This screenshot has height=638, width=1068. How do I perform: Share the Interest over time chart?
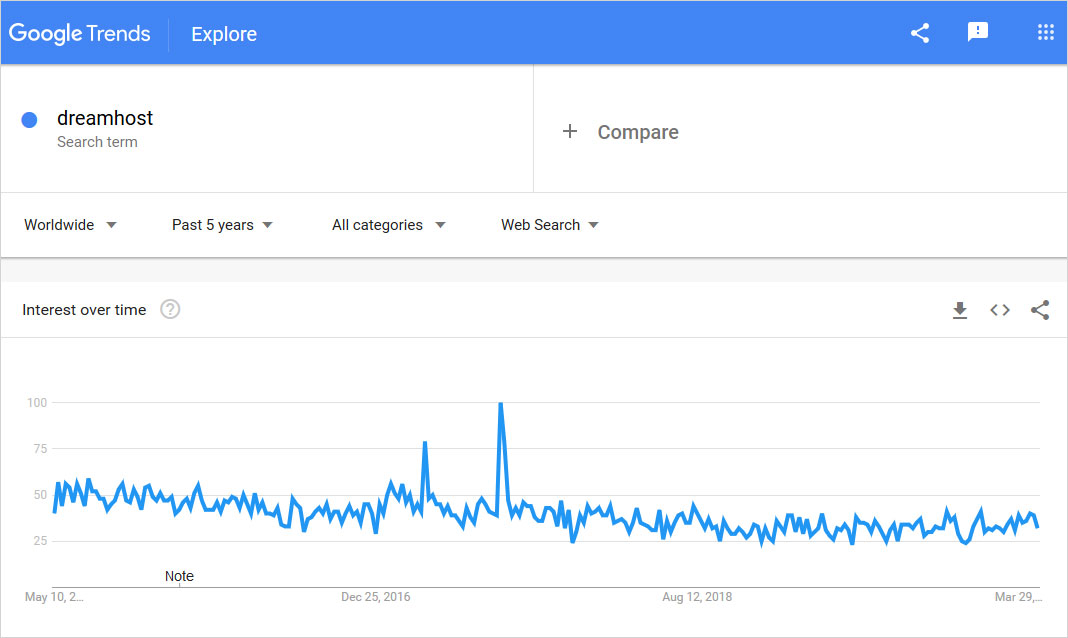1040,310
